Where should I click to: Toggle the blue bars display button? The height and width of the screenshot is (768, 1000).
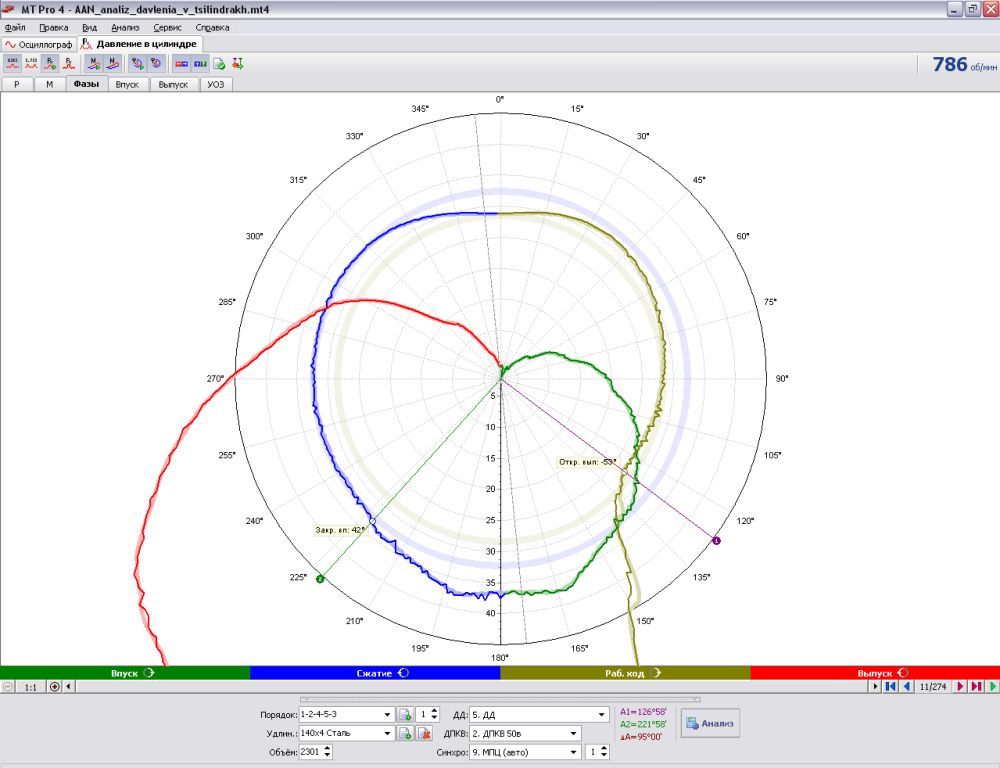(x=200, y=63)
